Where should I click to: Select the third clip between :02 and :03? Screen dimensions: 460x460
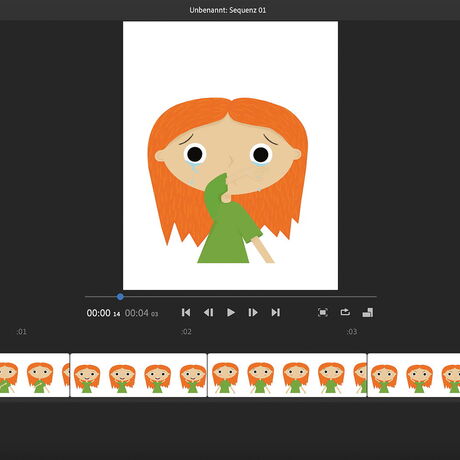[287, 375]
